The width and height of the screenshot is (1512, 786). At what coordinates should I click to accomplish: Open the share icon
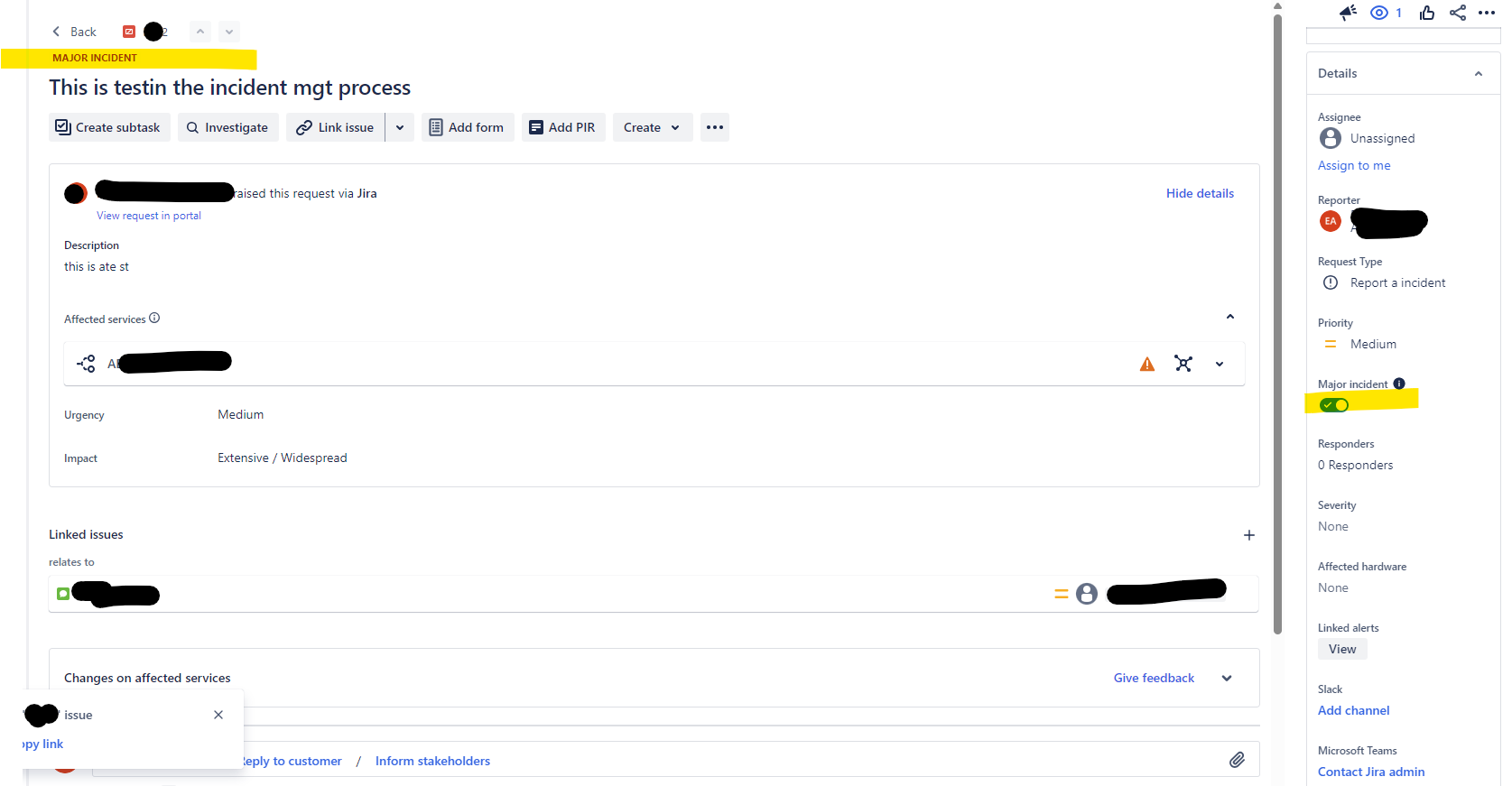tap(1458, 13)
